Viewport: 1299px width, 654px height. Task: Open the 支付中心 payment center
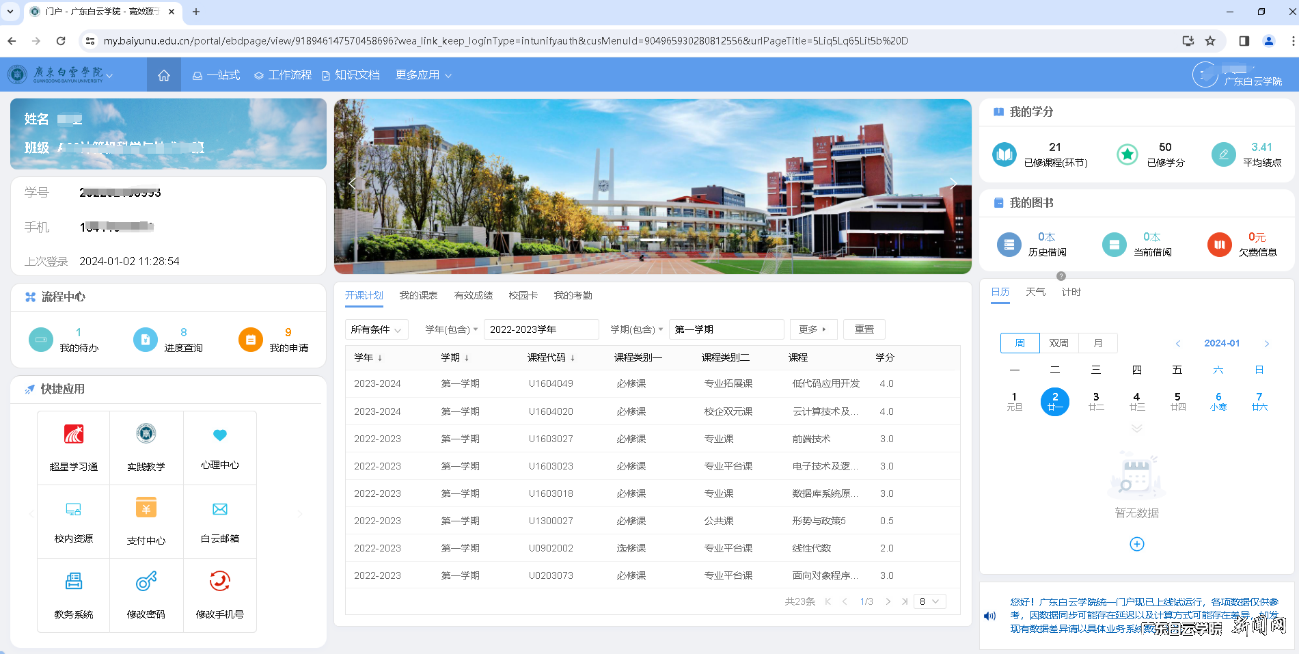[x=145, y=521]
